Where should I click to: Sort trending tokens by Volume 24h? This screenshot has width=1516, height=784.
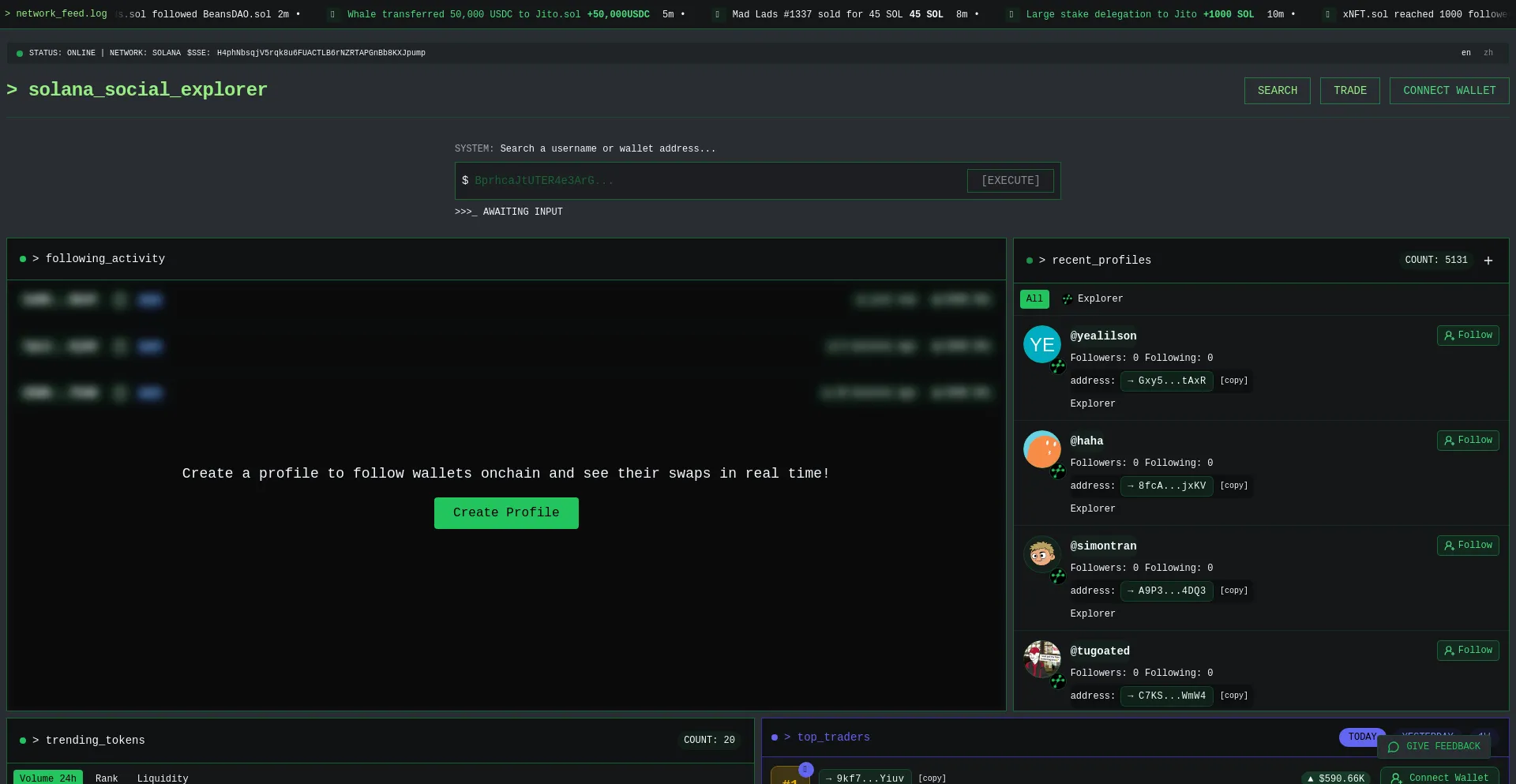(48, 778)
